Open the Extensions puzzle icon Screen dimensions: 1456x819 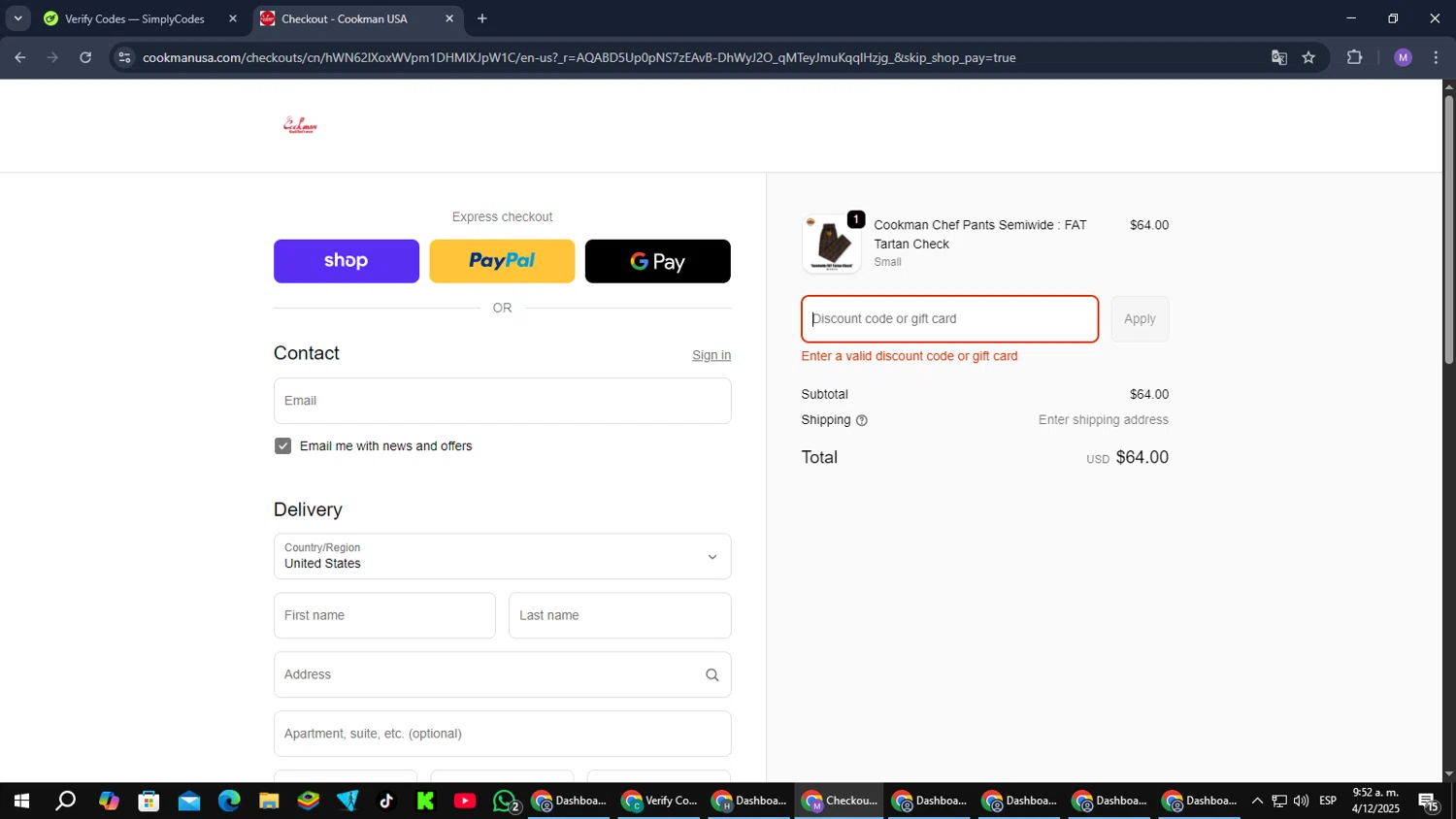pos(1355,57)
